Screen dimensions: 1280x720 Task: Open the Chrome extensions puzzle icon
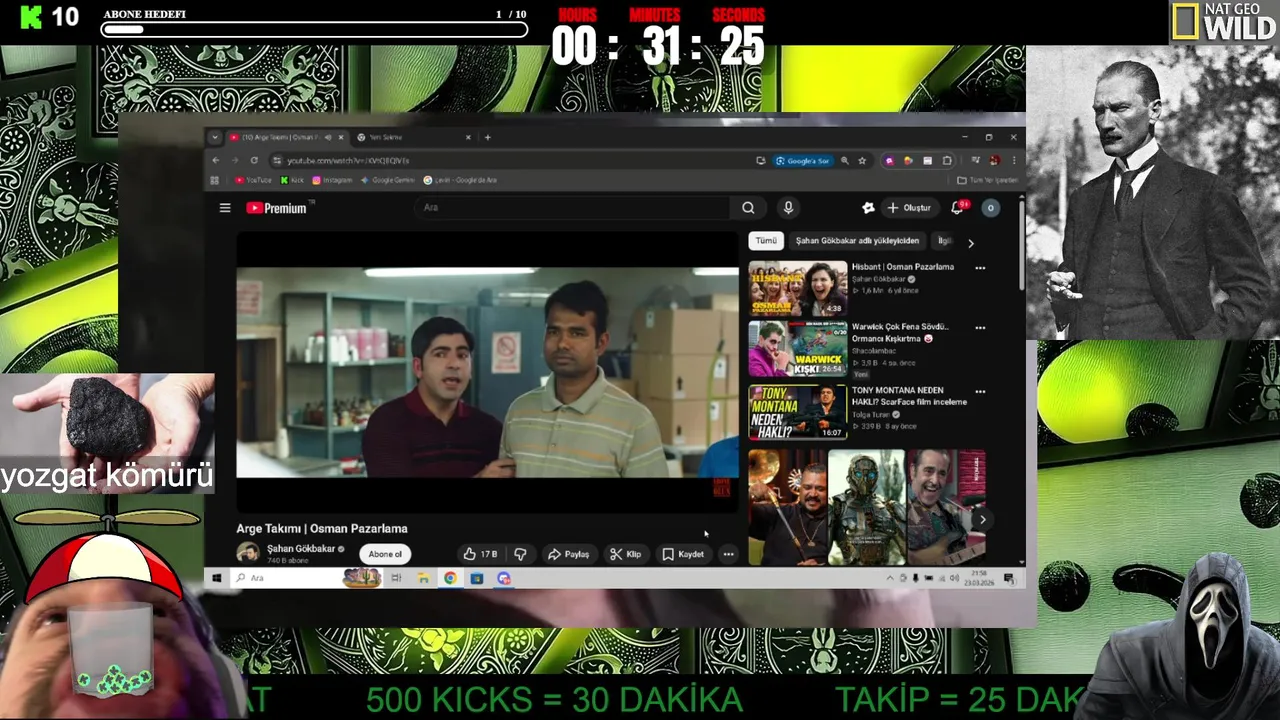947,160
